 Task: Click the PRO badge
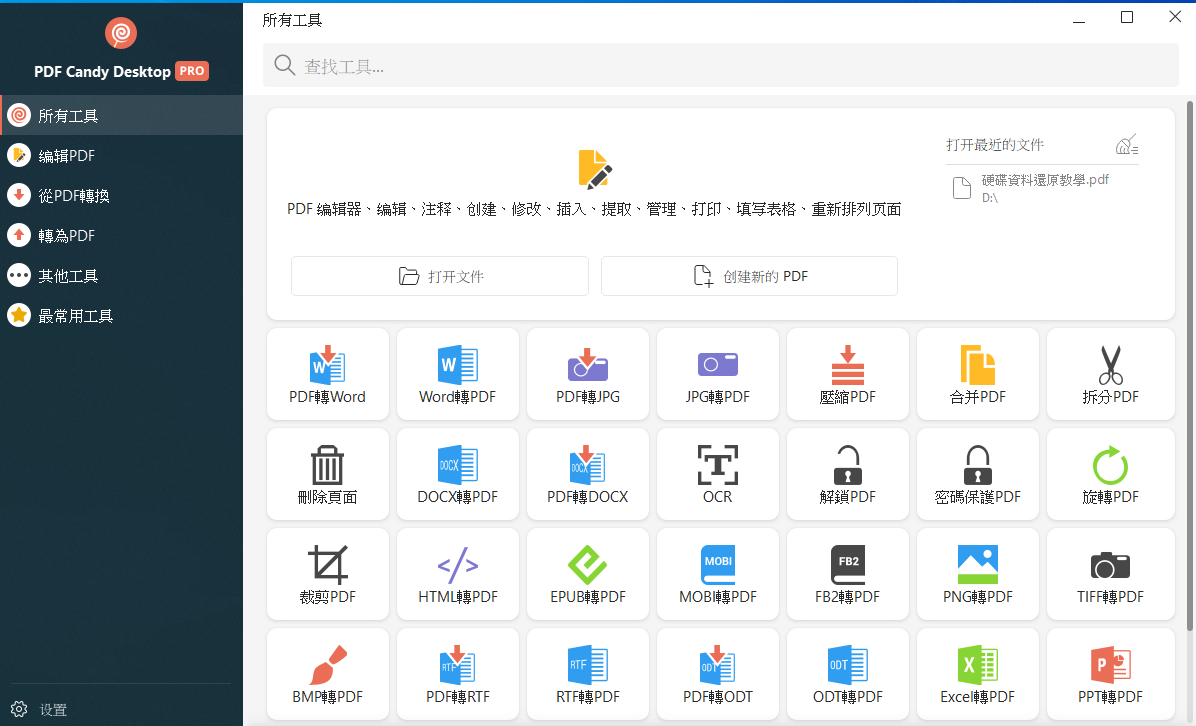tap(191, 71)
